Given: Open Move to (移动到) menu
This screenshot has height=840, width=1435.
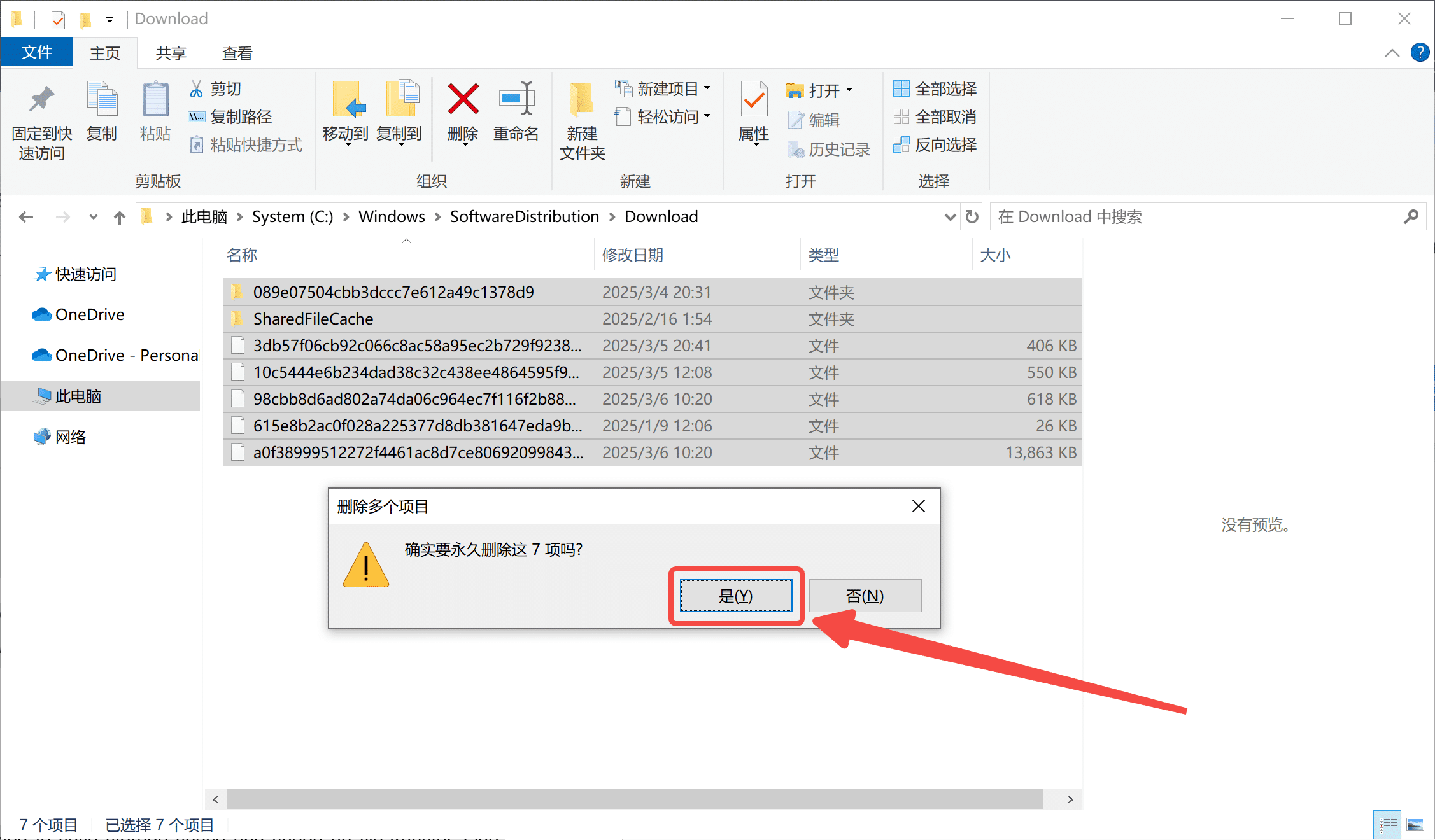Looking at the screenshot, I should coord(346,115).
